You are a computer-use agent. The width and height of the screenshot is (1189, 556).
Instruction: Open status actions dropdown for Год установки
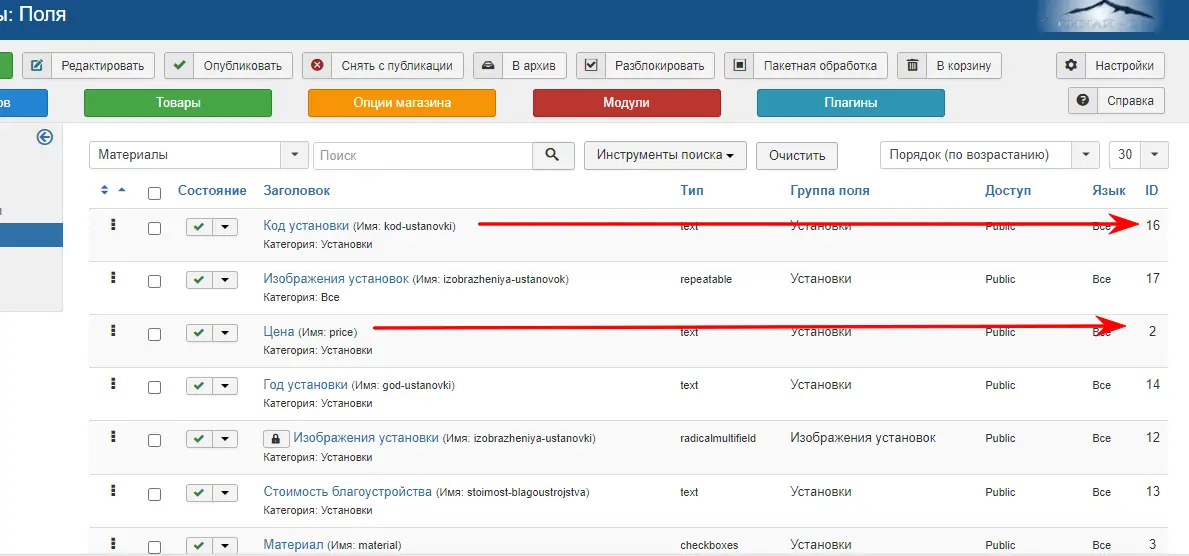click(225, 386)
